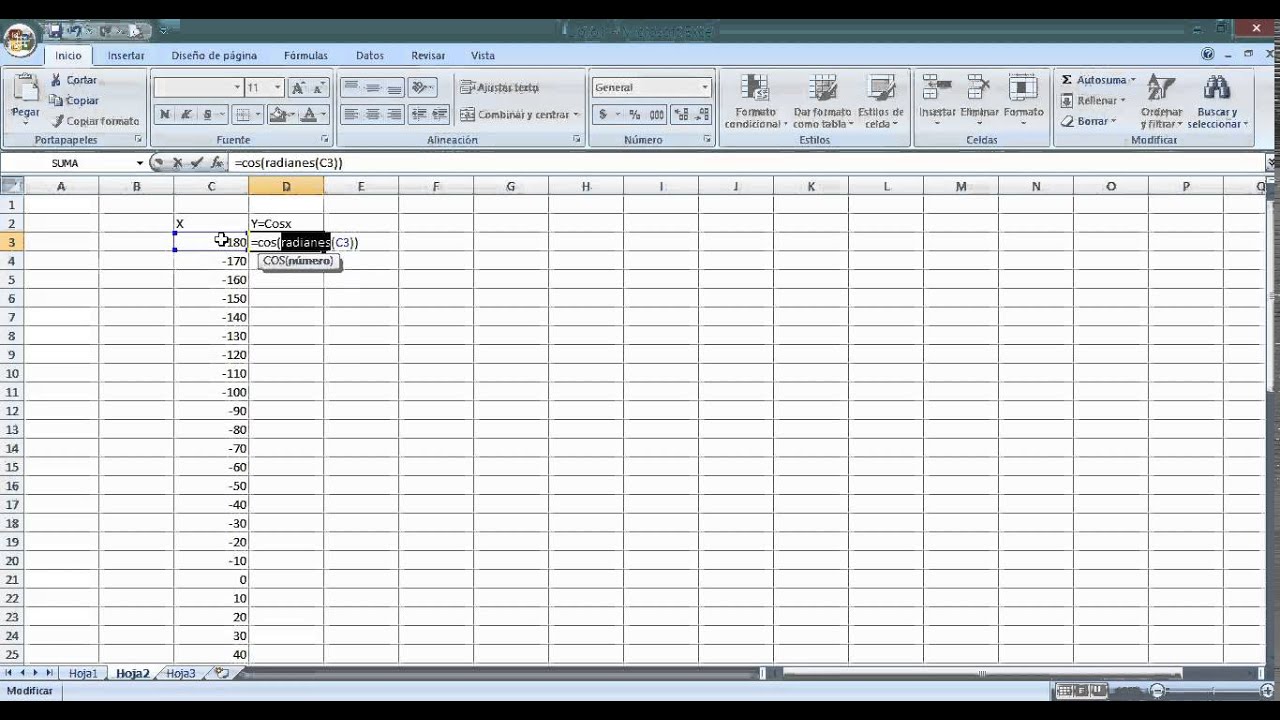Click Formato cells icon
Image resolution: width=1280 pixels, height=720 pixels.
click(1023, 88)
